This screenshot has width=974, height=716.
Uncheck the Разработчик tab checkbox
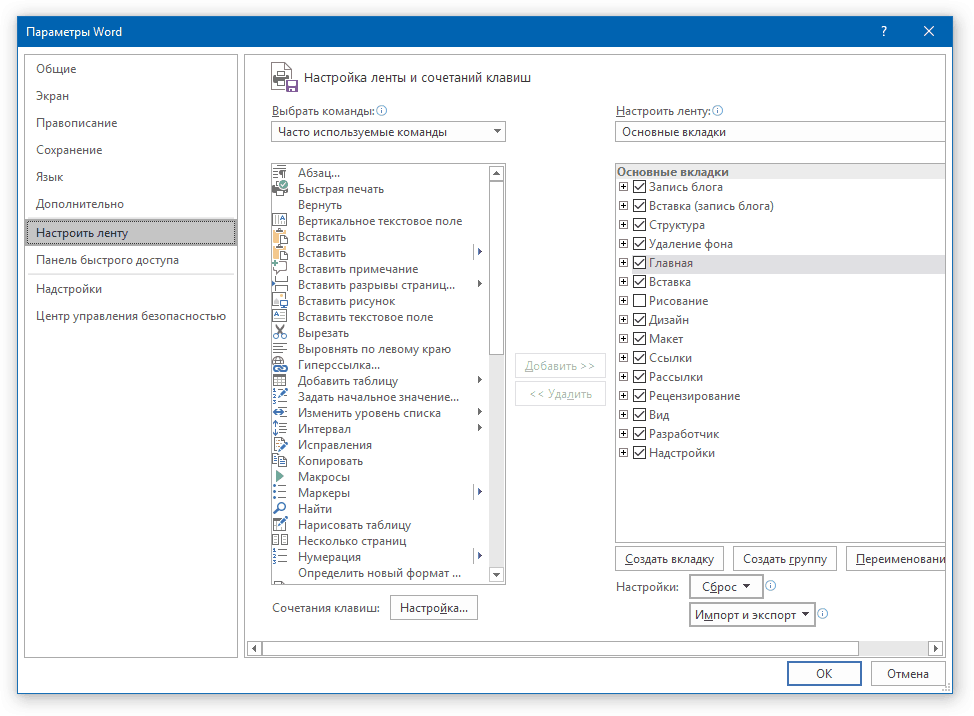(639, 434)
